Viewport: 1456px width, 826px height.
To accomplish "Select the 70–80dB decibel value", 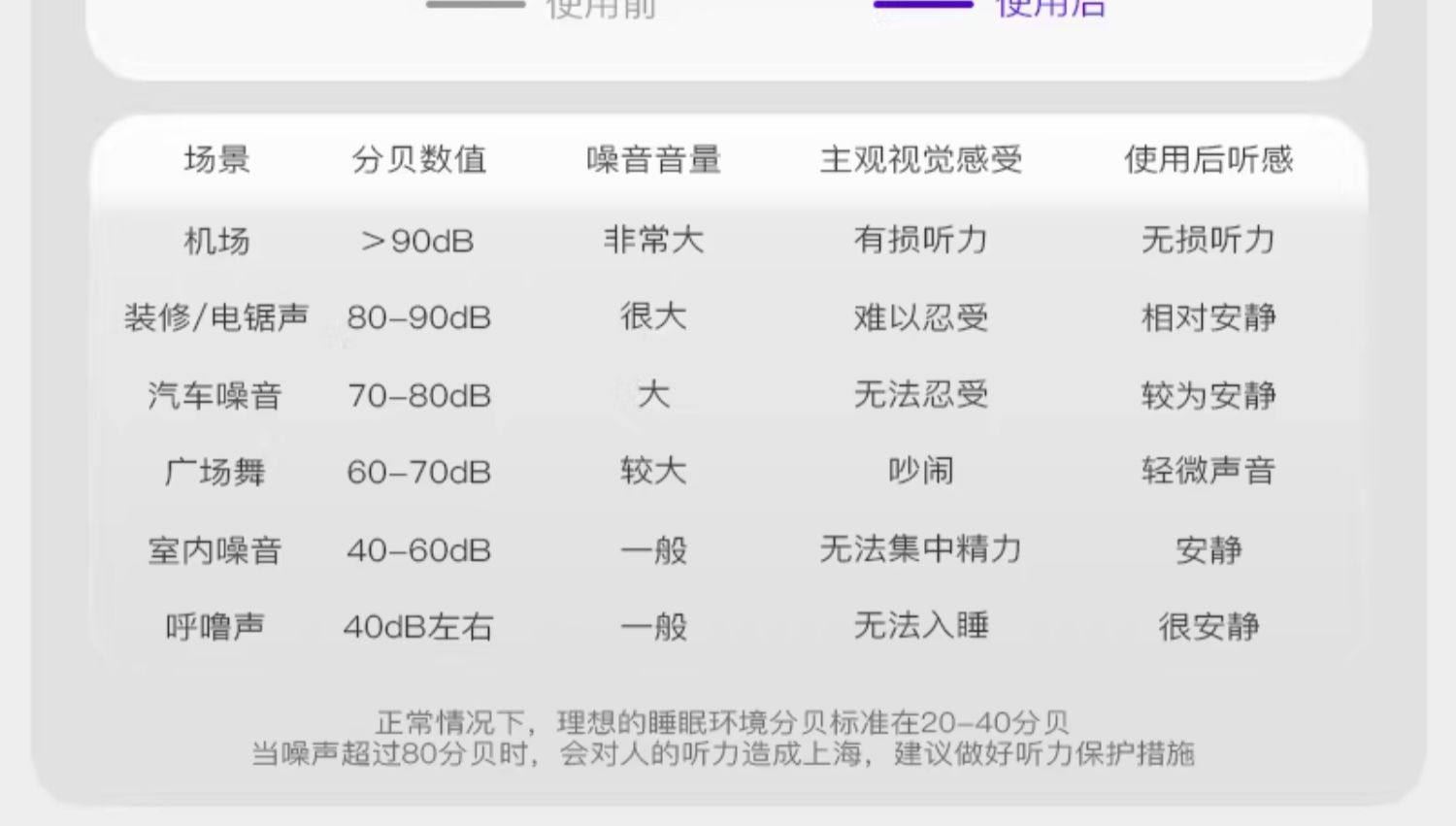I will click(418, 396).
